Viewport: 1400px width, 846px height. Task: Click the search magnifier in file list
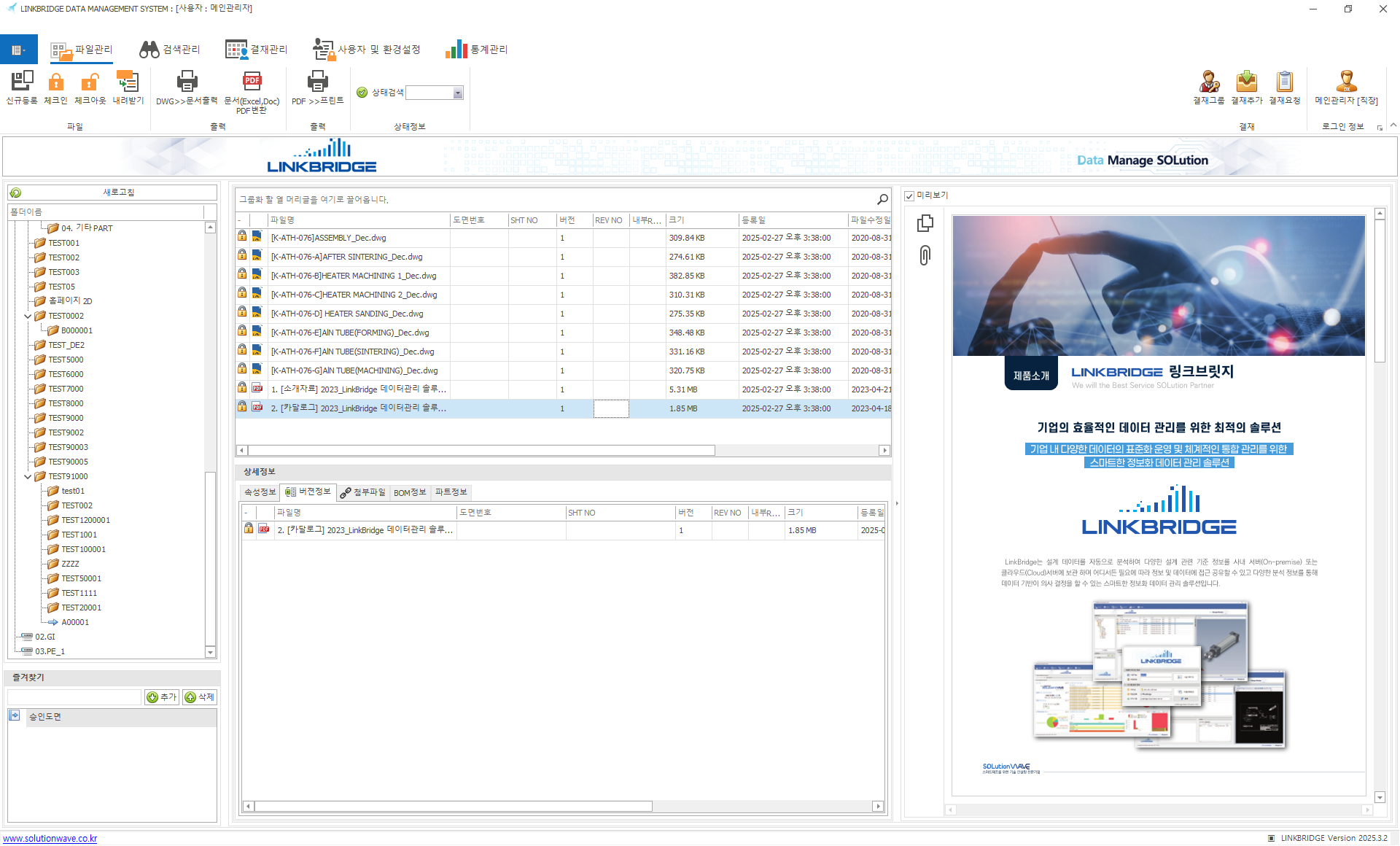(882, 199)
